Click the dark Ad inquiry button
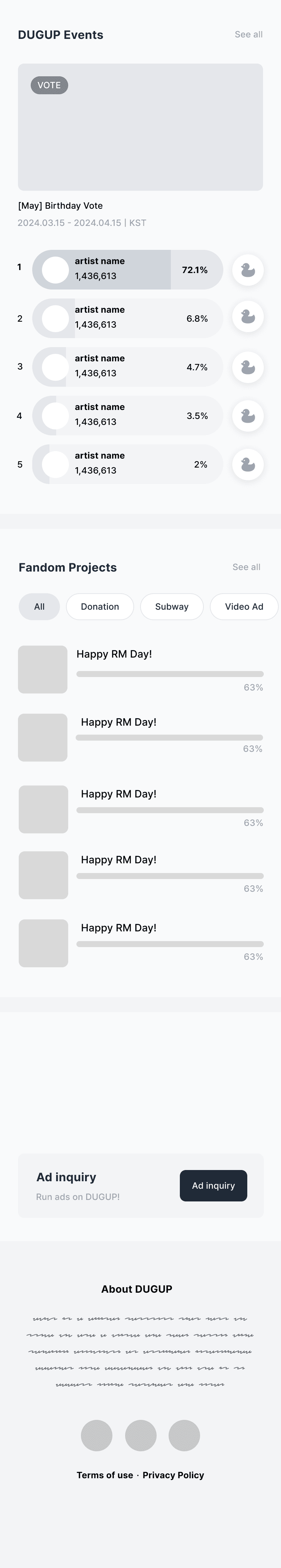The height and width of the screenshot is (1568, 281). 213,1185
